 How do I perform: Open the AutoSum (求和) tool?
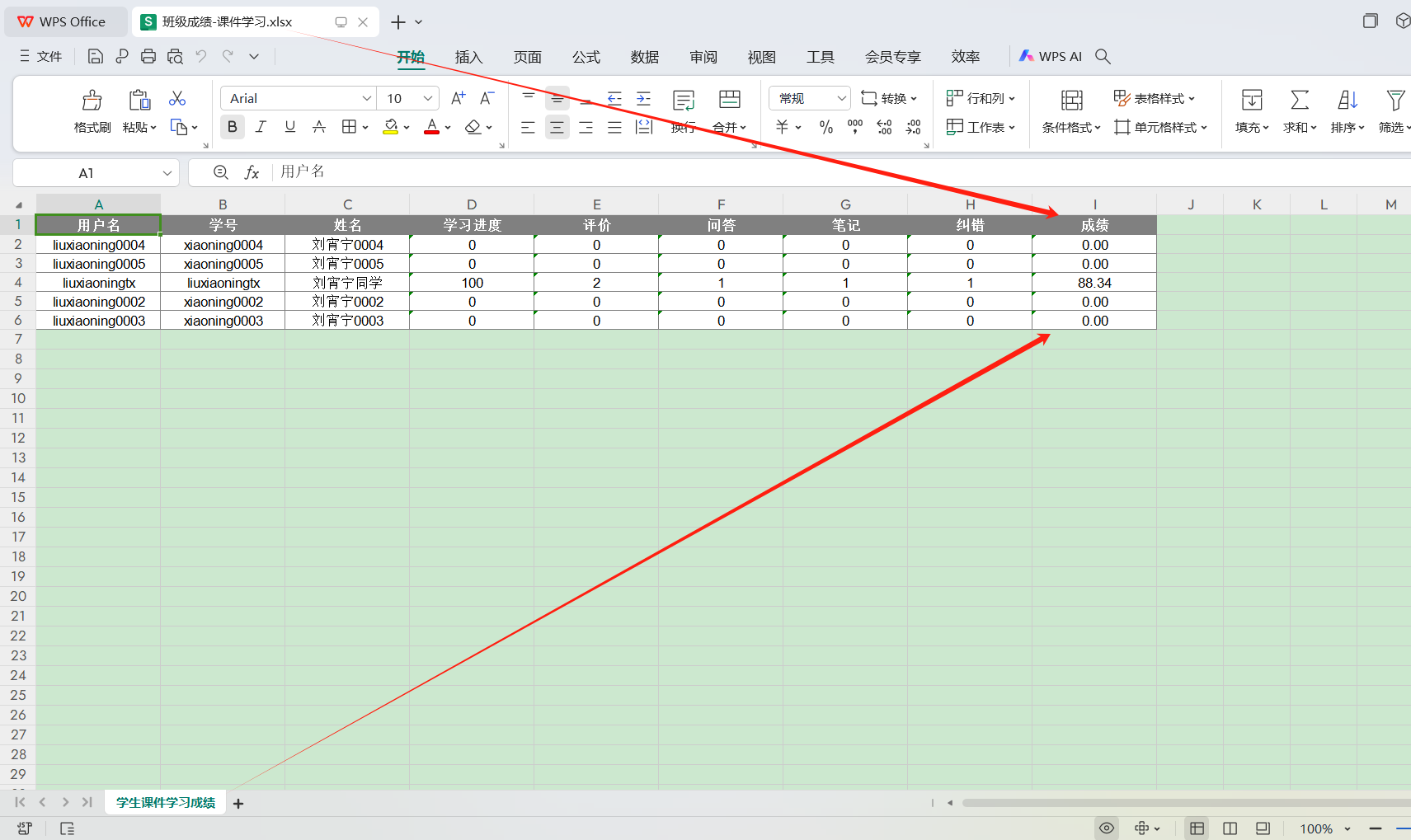click(1299, 101)
